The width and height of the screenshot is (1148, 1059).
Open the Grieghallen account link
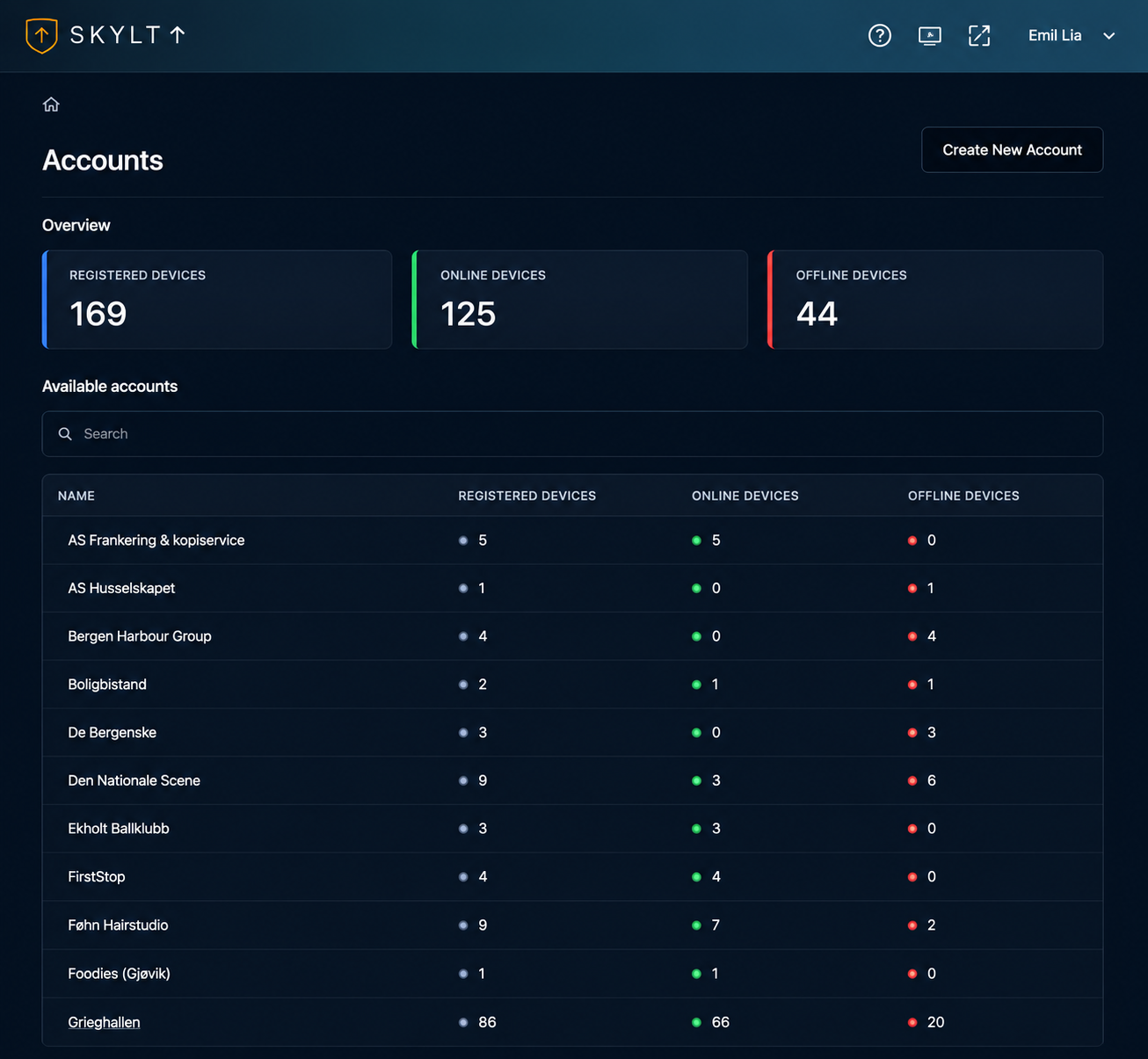point(104,1022)
